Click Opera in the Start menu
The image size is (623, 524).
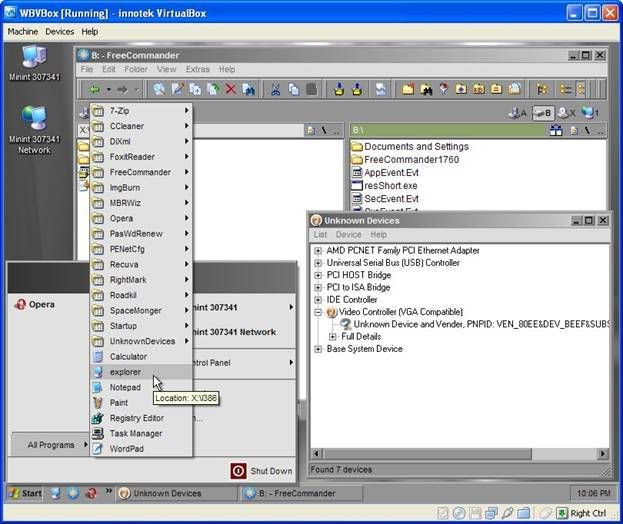(35, 305)
